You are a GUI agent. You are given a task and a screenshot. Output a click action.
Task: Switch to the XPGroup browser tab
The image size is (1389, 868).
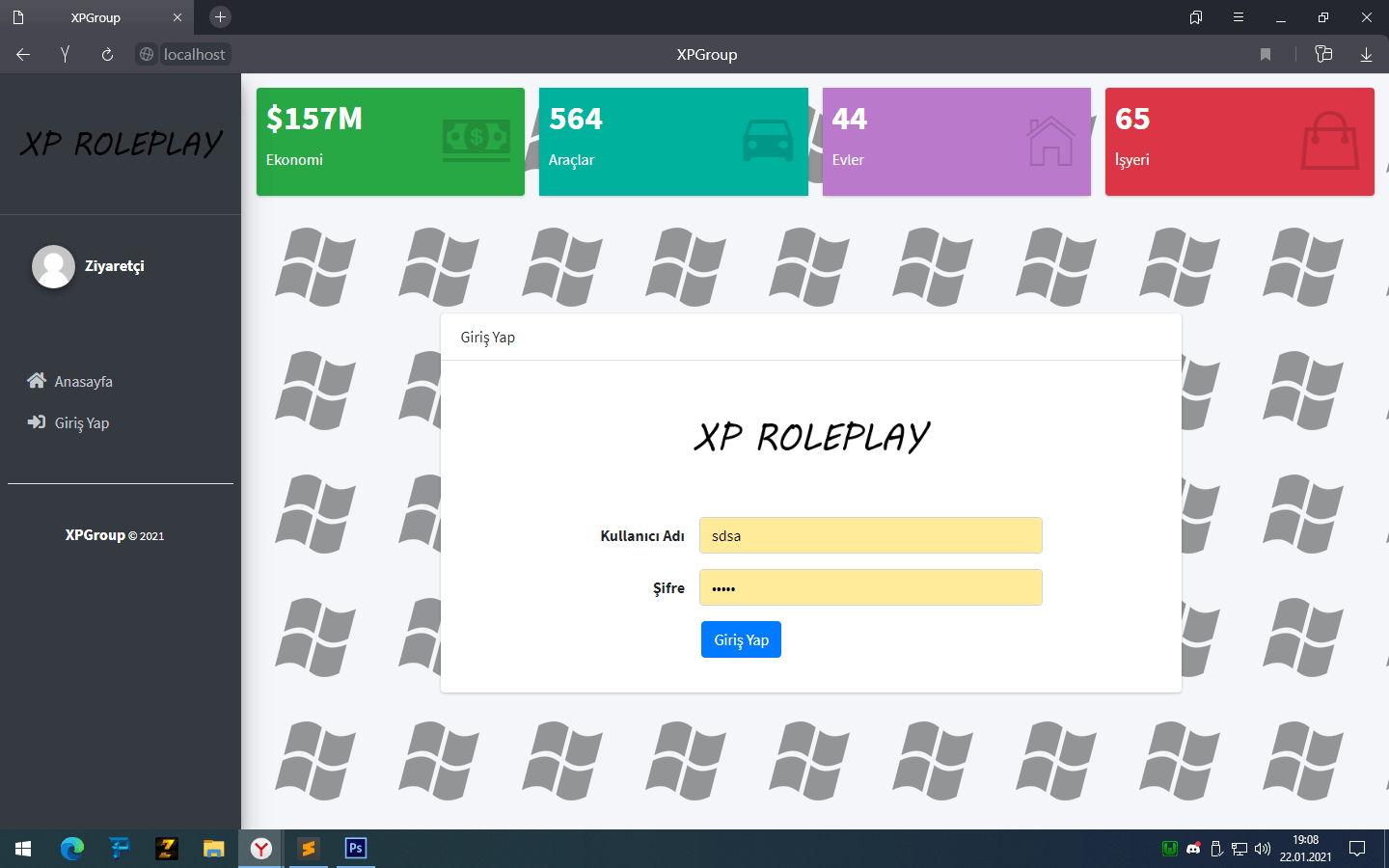96,17
